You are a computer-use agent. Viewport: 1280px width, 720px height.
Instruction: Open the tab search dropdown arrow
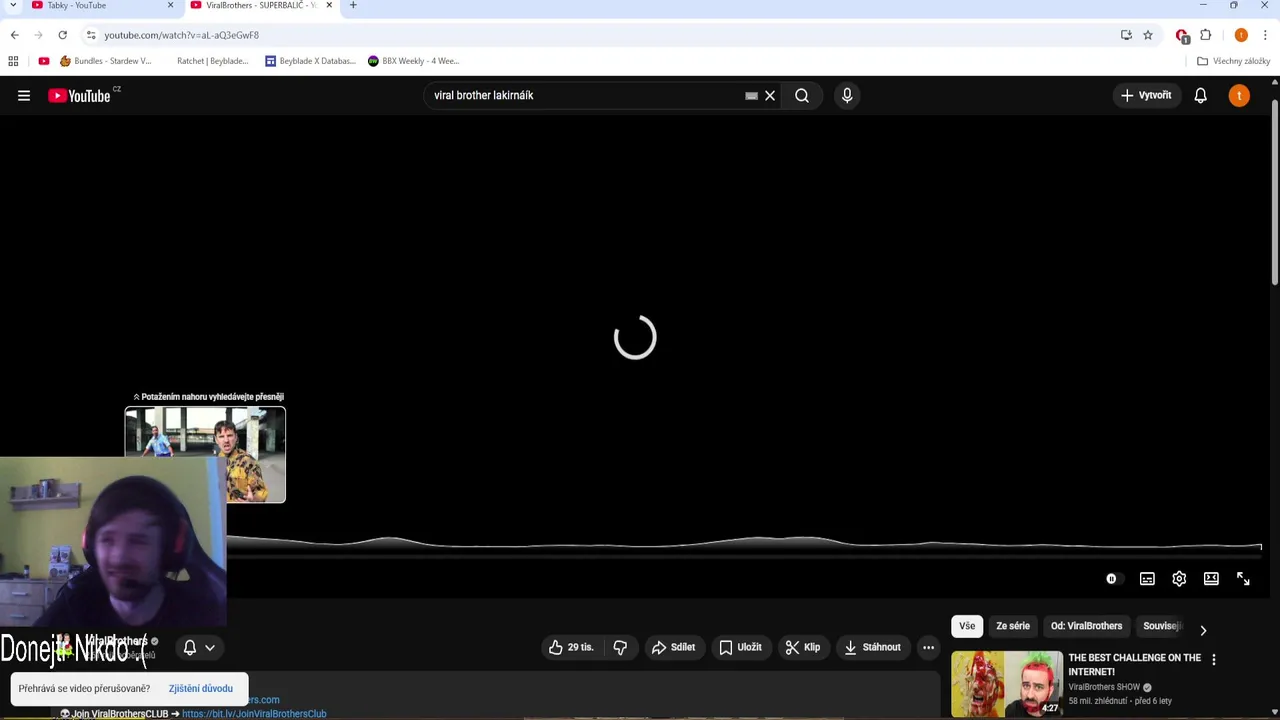tap(13, 5)
